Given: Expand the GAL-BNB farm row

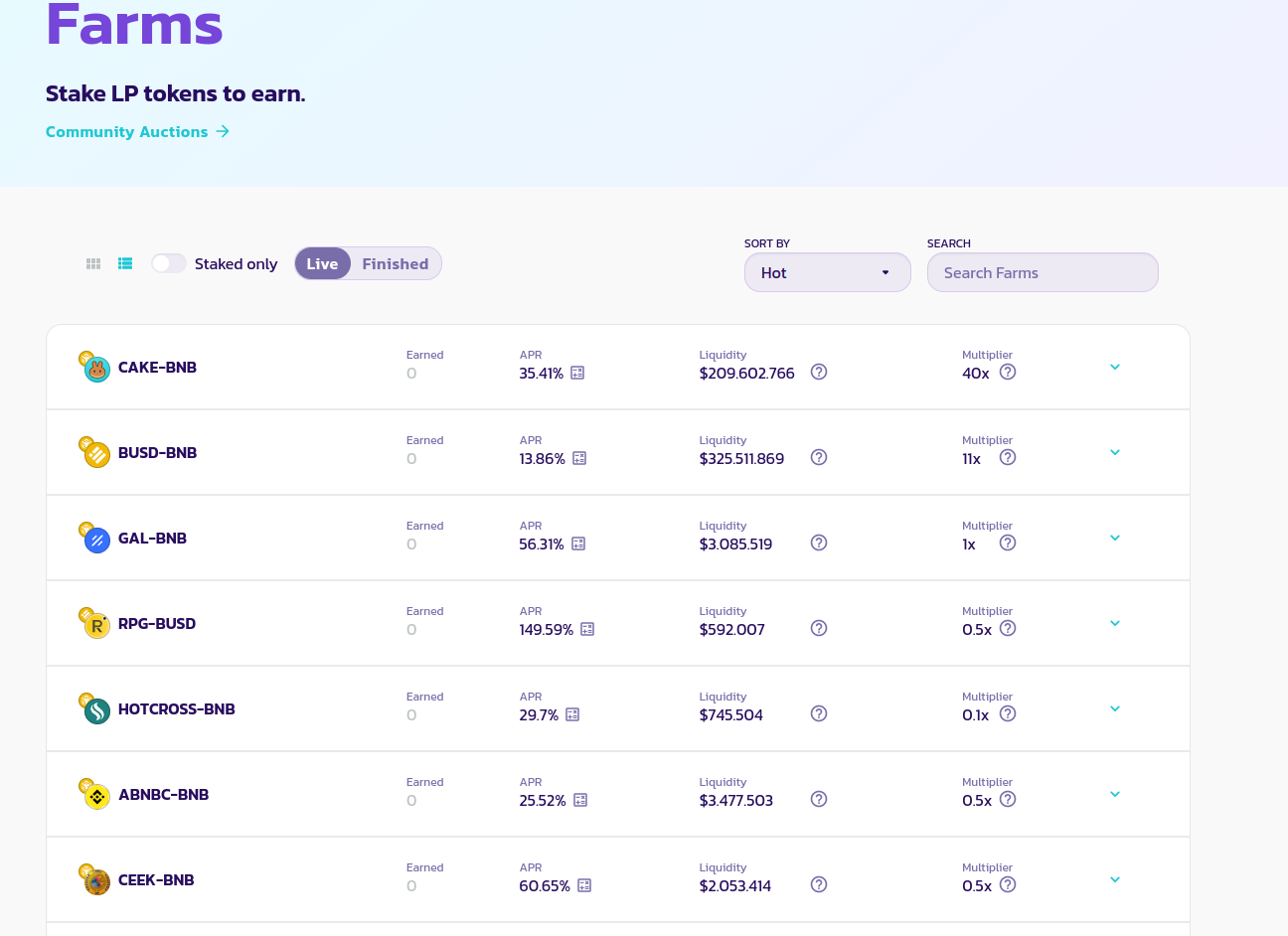Looking at the screenshot, I should (1115, 538).
